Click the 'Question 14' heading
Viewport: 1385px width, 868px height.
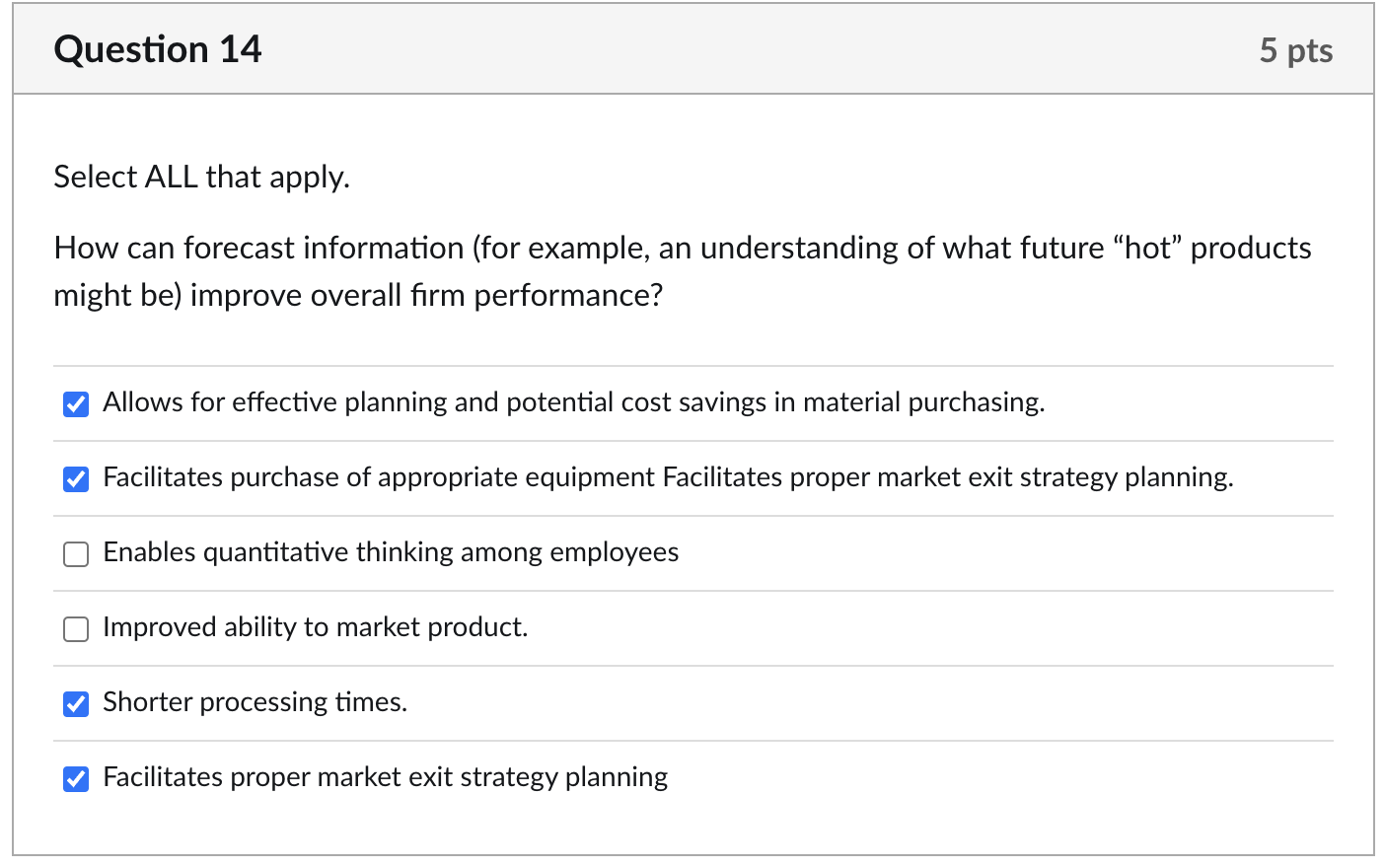[158, 49]
